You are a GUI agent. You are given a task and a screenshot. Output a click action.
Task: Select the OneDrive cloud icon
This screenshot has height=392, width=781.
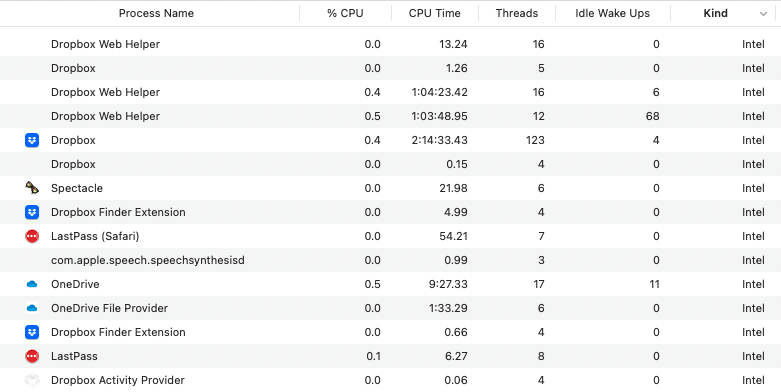click(x=32, y=284)
